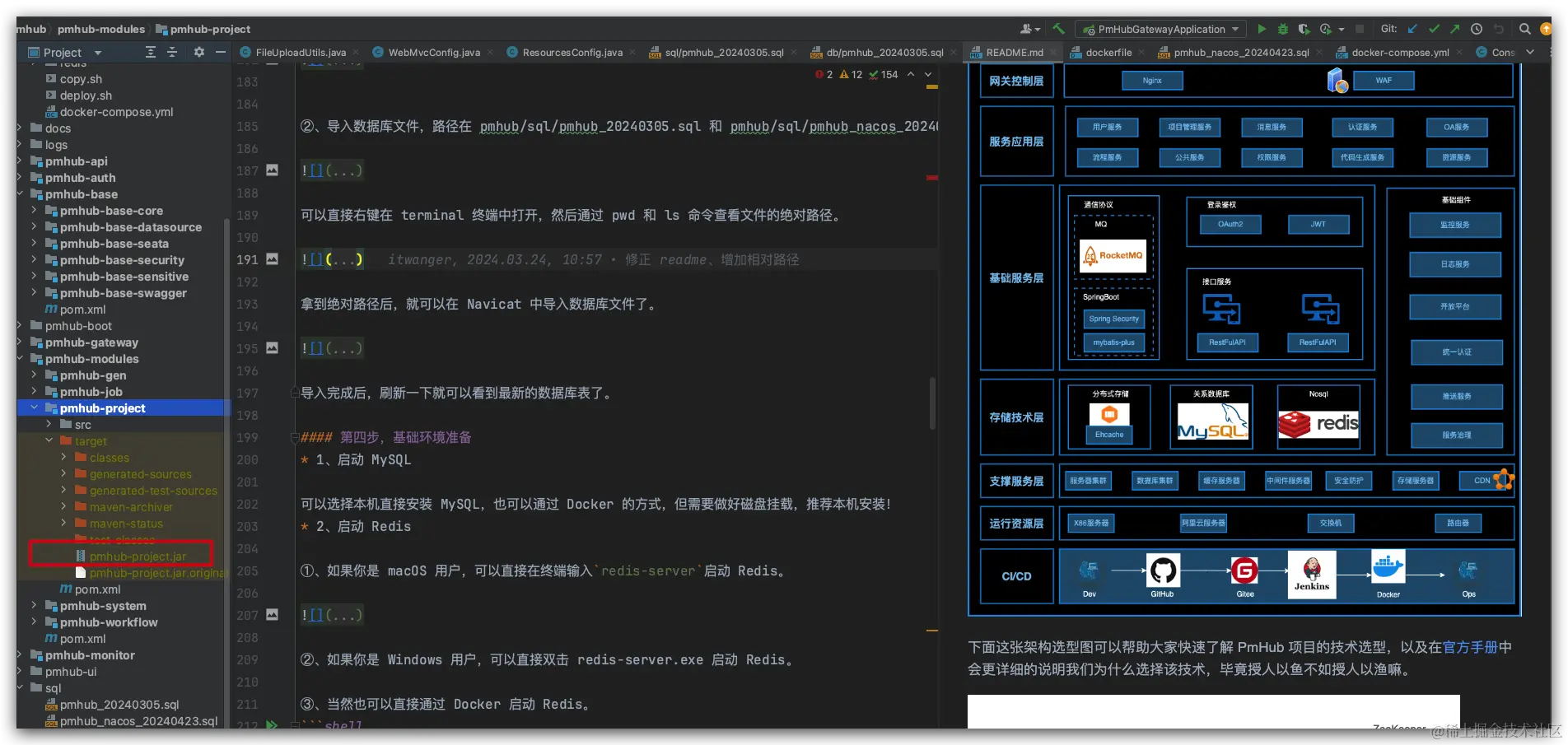Expand all in Project panel
1568x745 pixels.
(150, 52)
